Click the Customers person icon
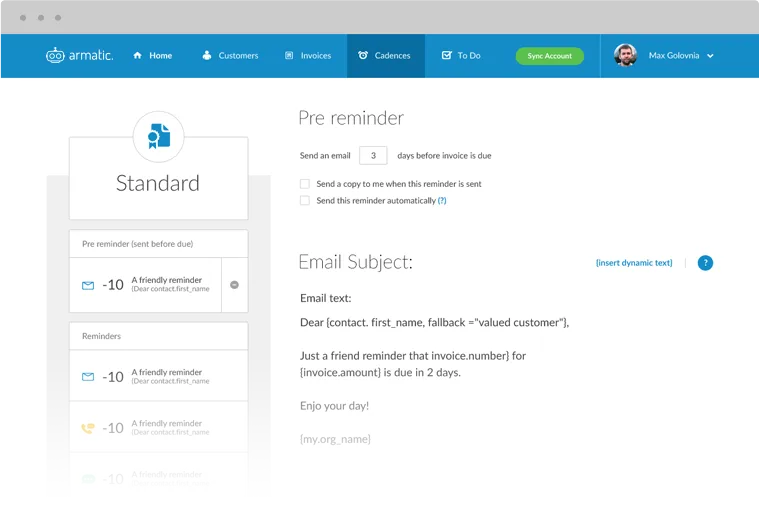759x520 pixels. [x=207, y=55]
